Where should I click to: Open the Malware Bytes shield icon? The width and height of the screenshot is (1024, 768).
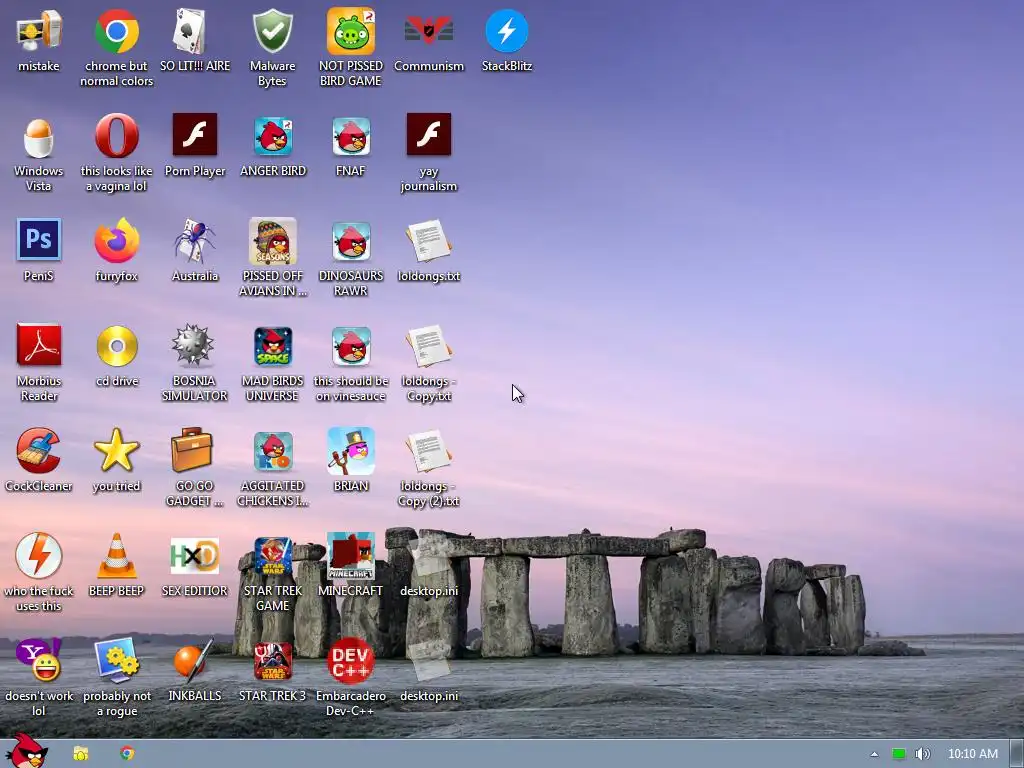tap(272, 48)
